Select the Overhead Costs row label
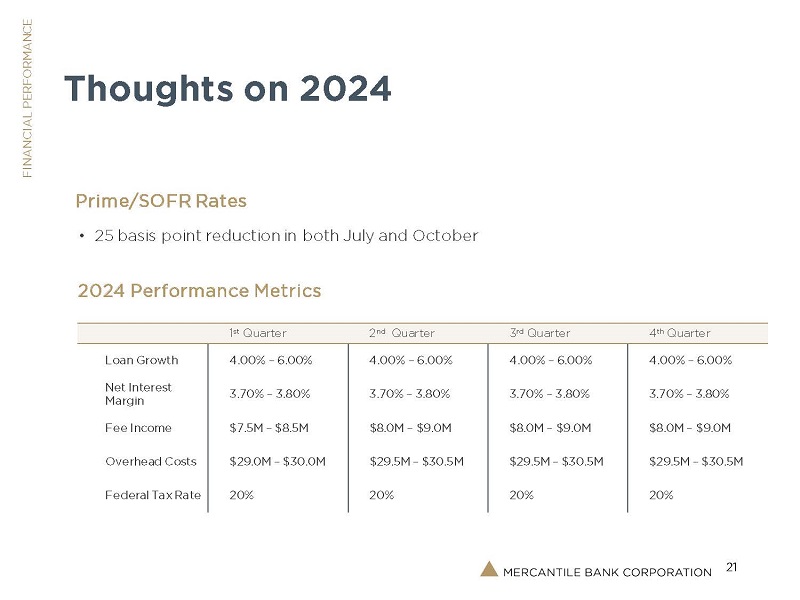 pos(150,462)
